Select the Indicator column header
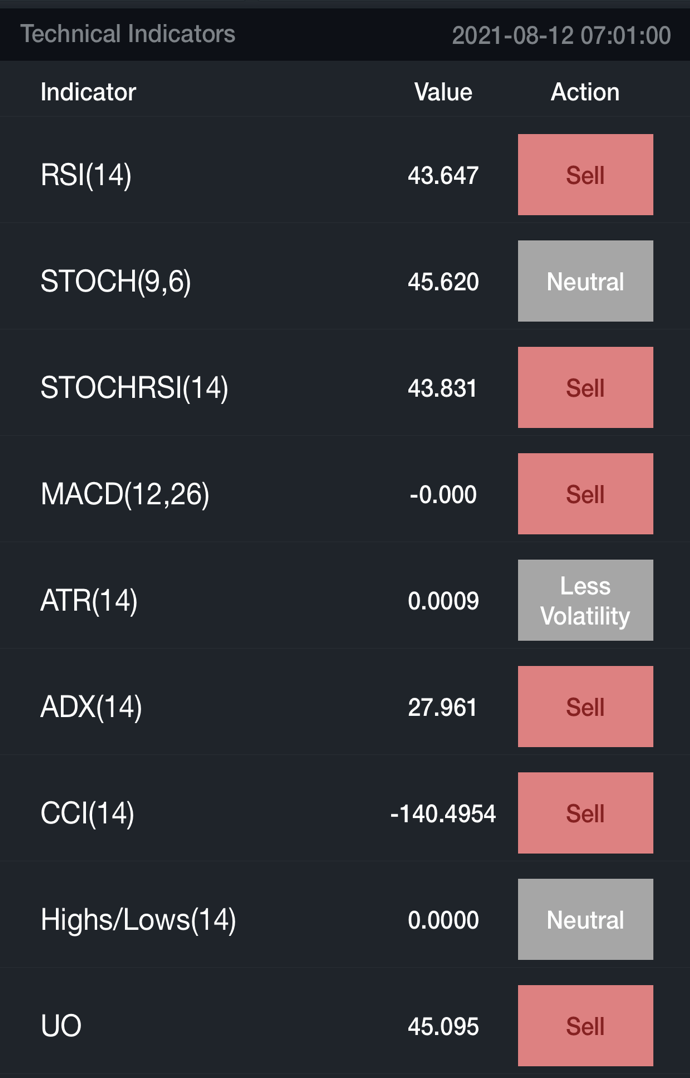 click(x=88, y=92)
